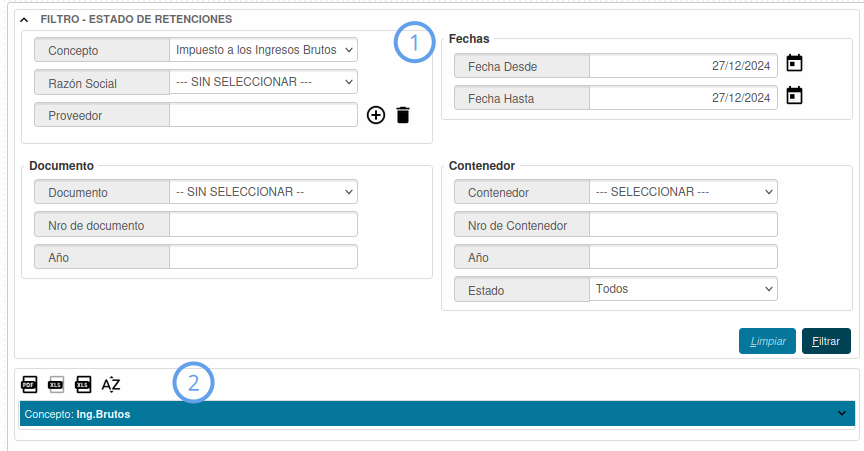Export results using the PDF icon

pos(29,385)
